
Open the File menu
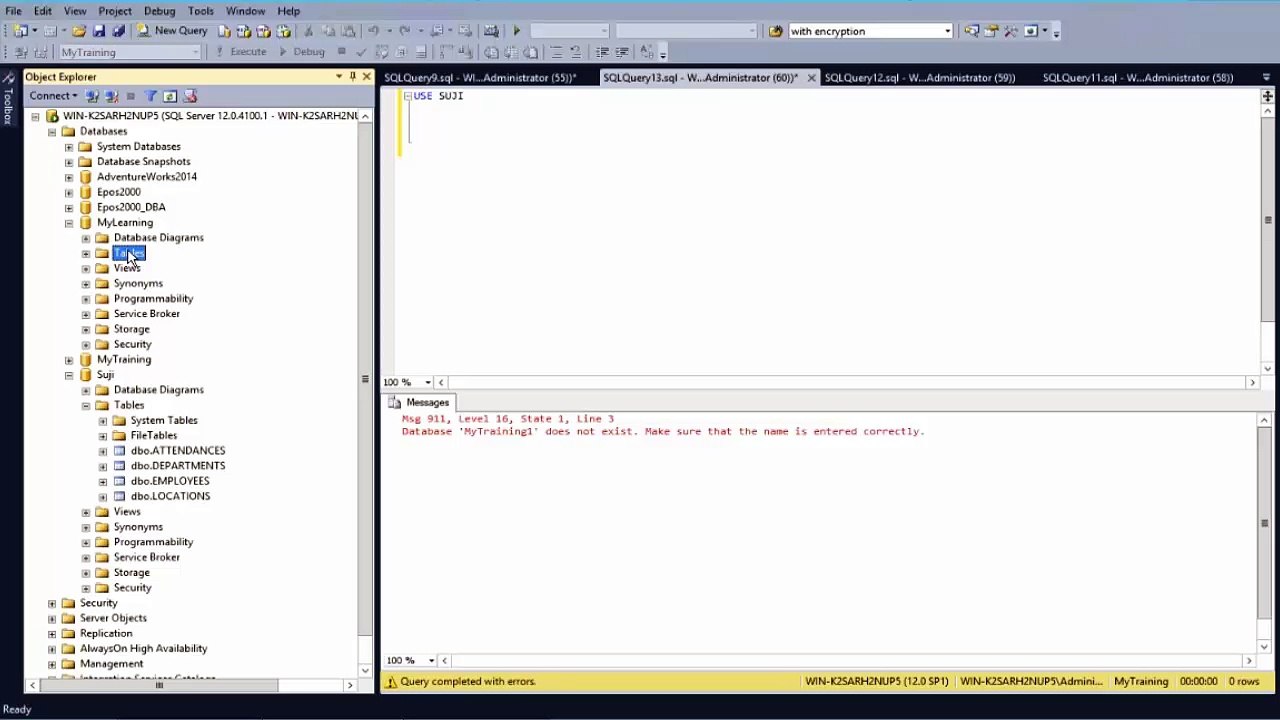(14, 11)
